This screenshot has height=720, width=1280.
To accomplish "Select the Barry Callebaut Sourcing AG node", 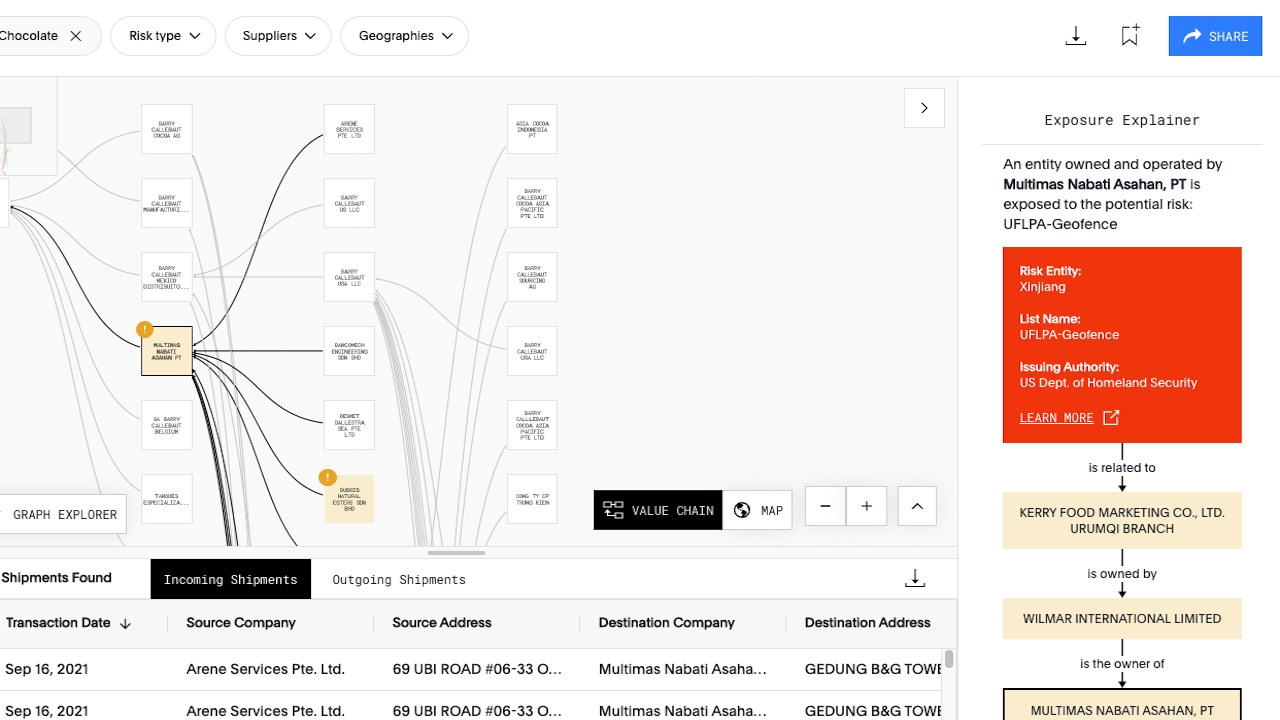I will pos(532,277).
